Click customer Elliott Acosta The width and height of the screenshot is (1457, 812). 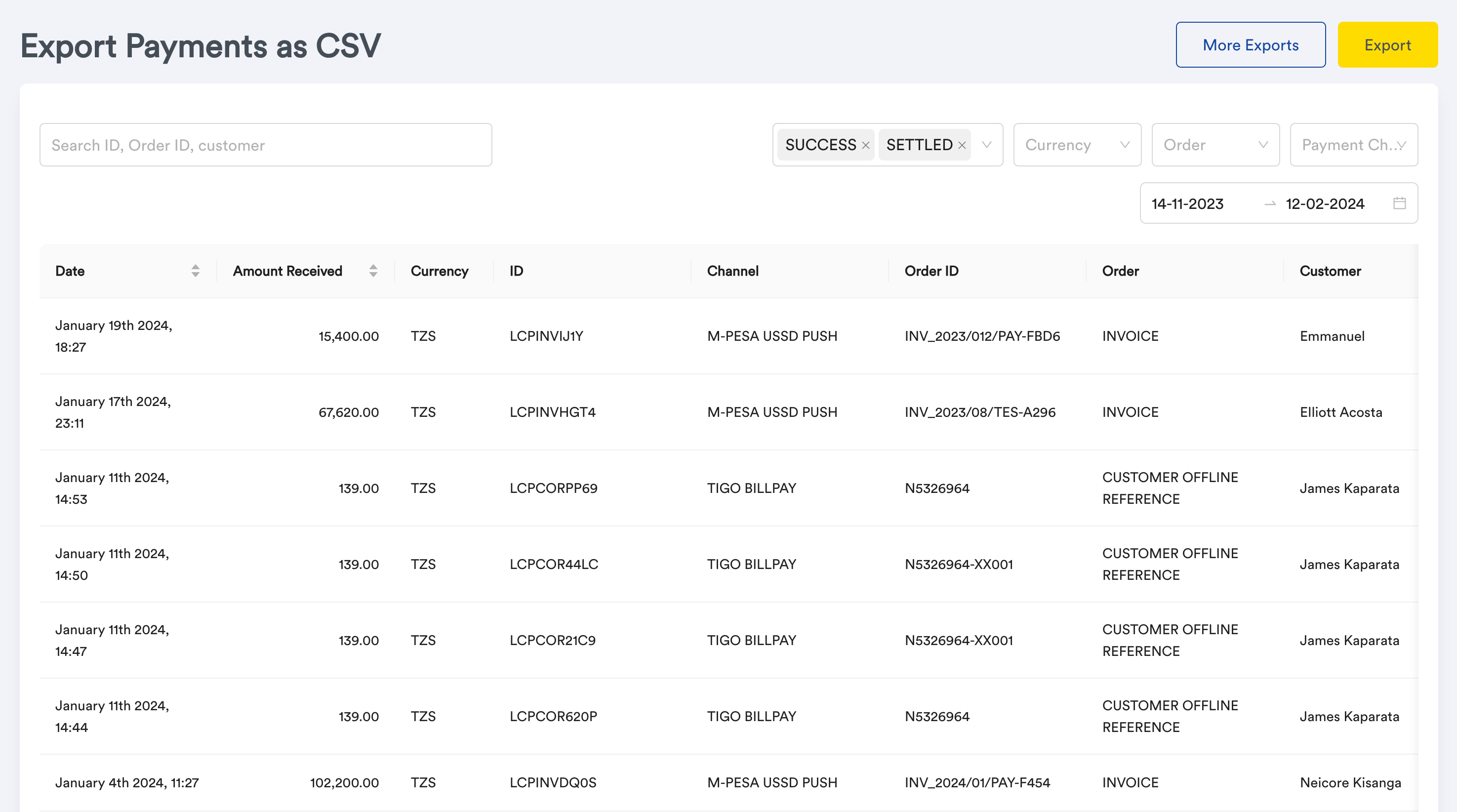[x=1341, y=412]
